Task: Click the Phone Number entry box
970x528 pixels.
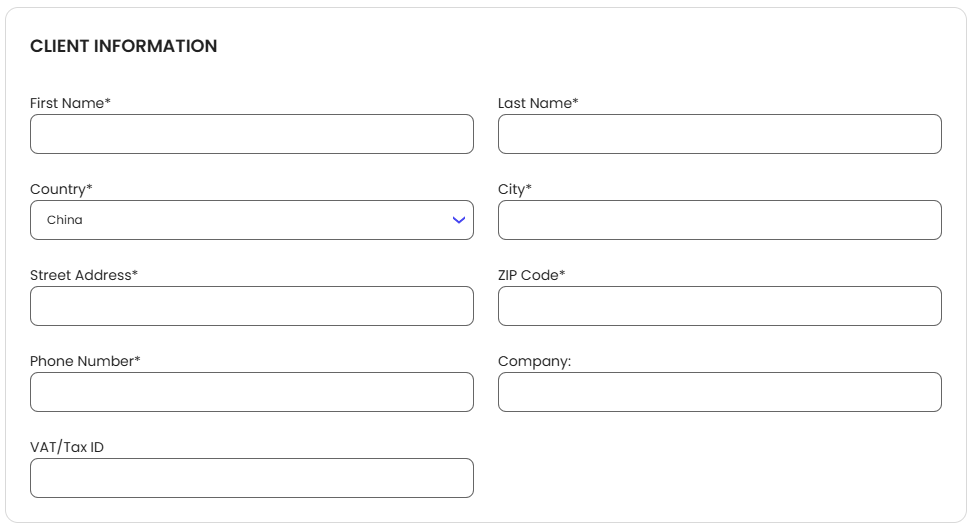Action: [x=252, y=392]
